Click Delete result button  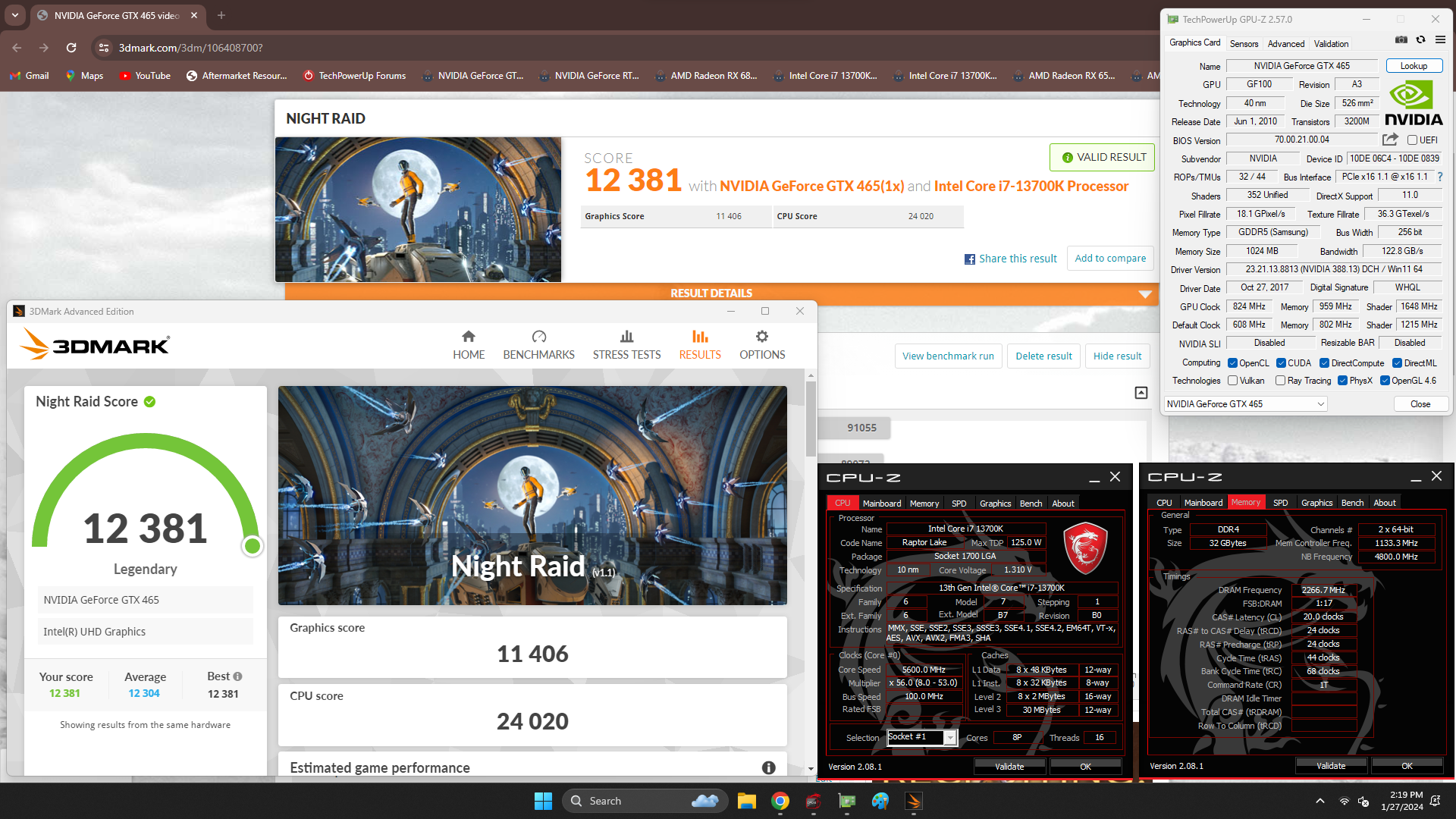pyautogui.click(x=1043, y=356)
